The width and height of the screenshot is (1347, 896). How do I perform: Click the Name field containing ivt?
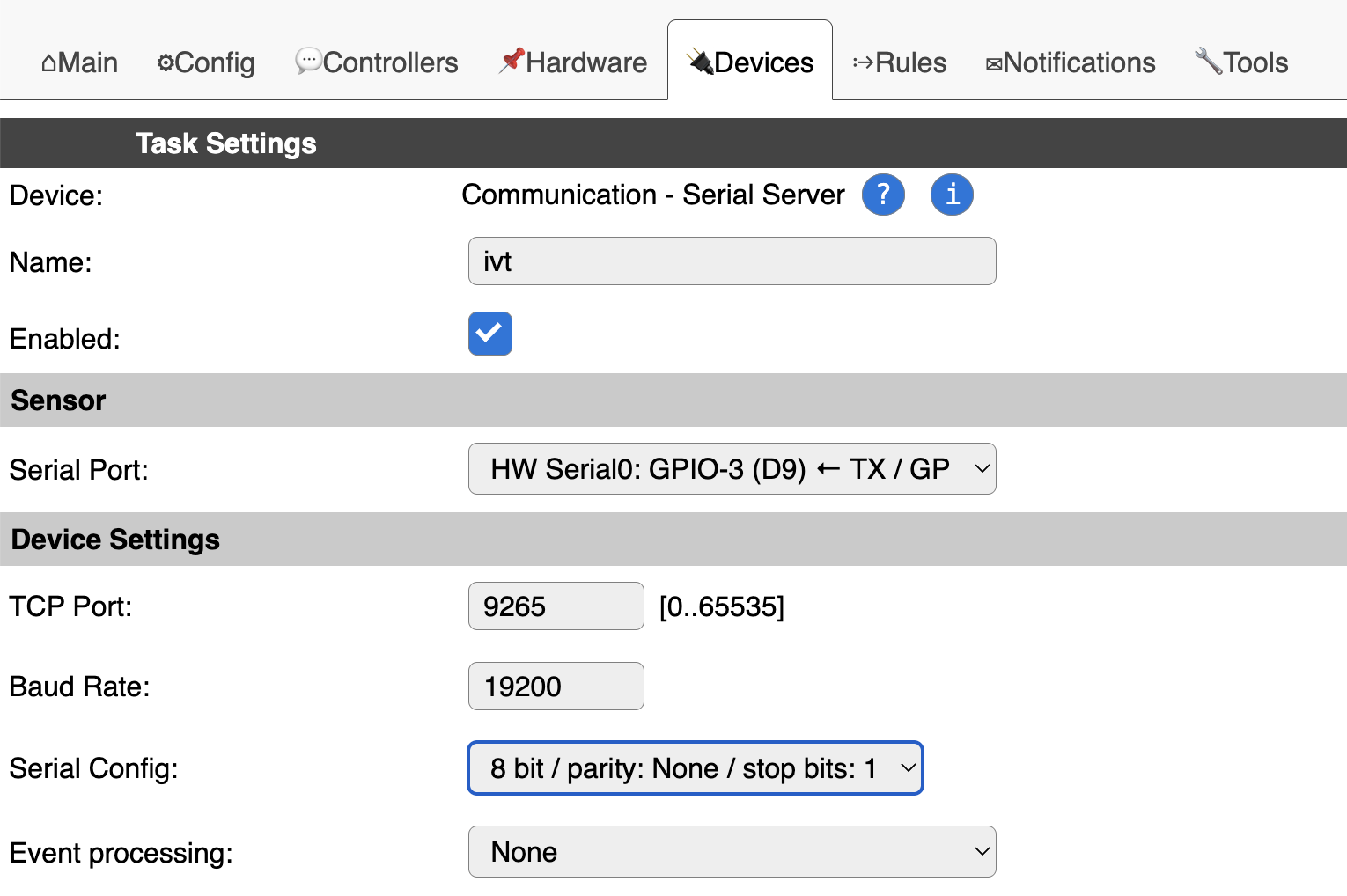[x=732, y=261]
